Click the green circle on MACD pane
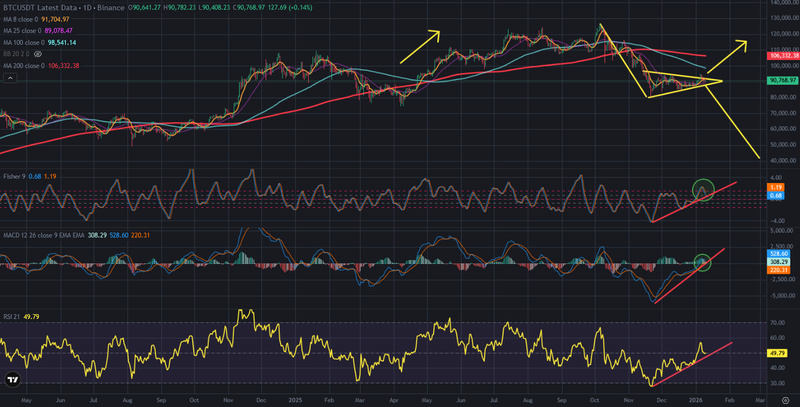 [x=703, y=262]
